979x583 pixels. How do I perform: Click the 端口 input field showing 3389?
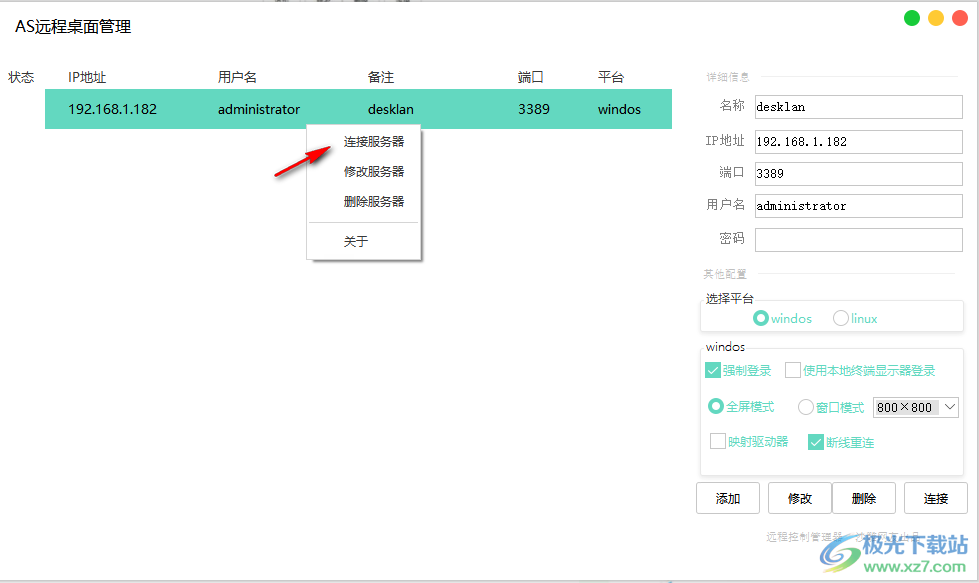[858, 174]
